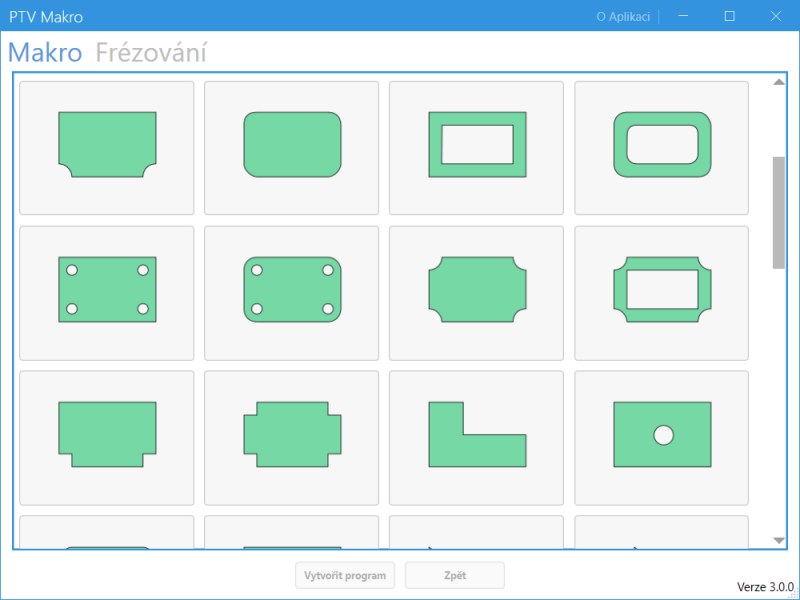Click the scroll down arrow

pyautogui.click(x=779, y=540)
